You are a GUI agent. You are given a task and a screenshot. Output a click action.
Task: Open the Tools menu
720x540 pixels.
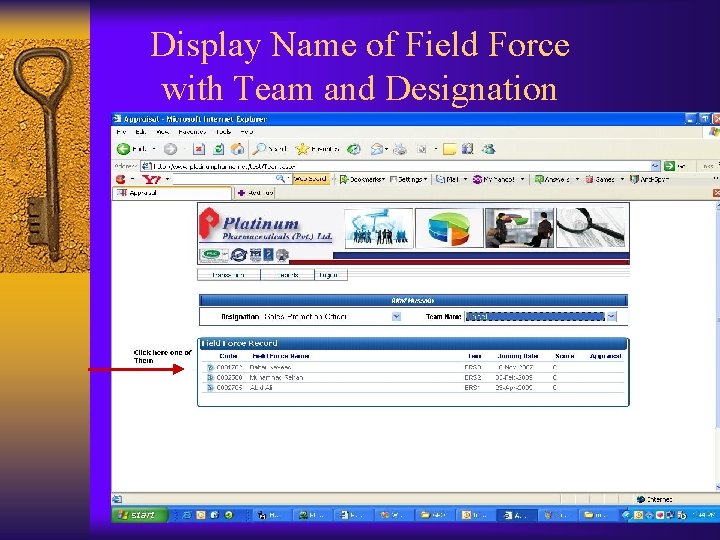coord(224,132)
